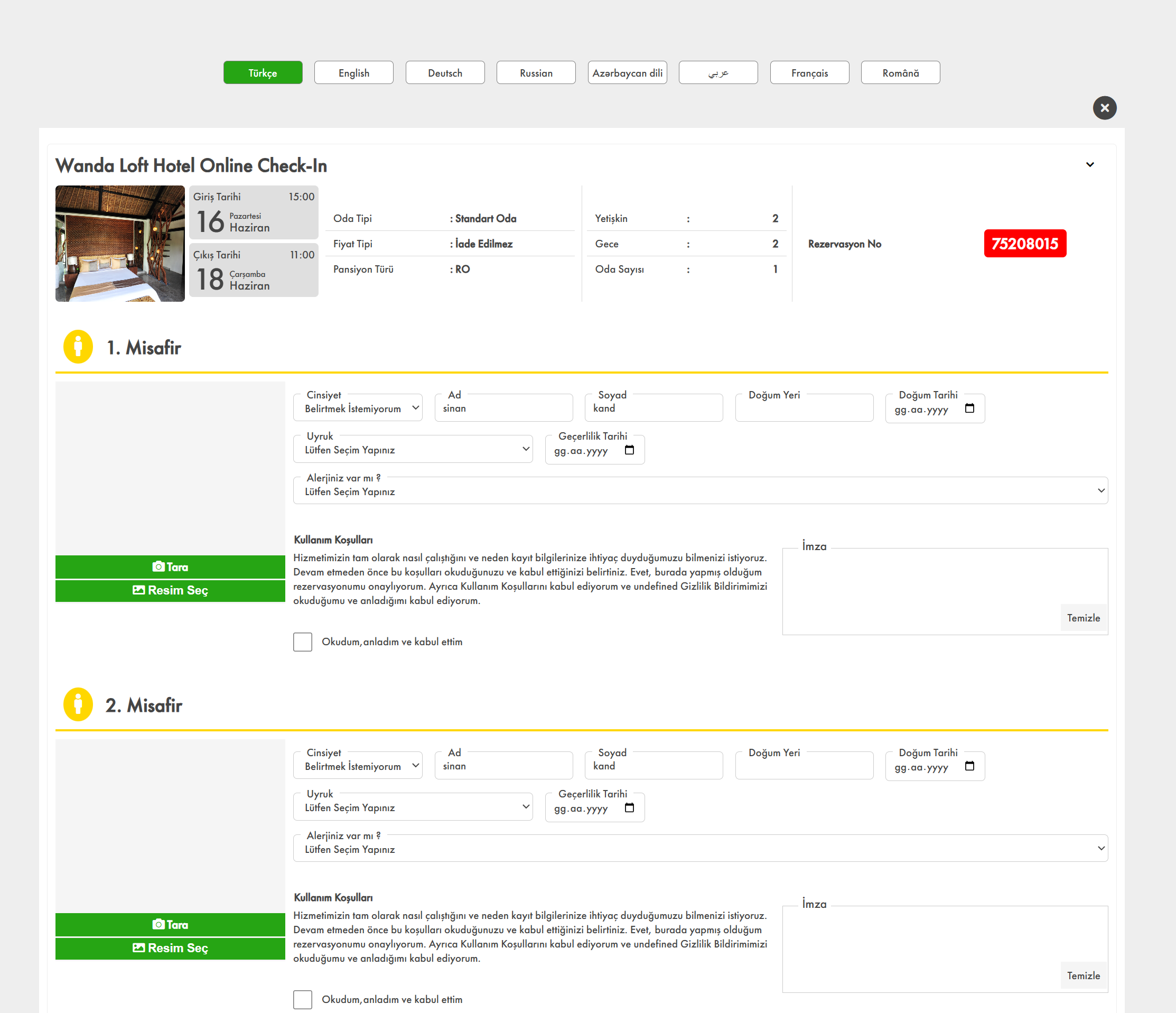The width and height of the screenshot is (1176, 1013).
Task: Click the Geçerlilik Tarihi date text of 1. Misafir
Action: [581, 451]
